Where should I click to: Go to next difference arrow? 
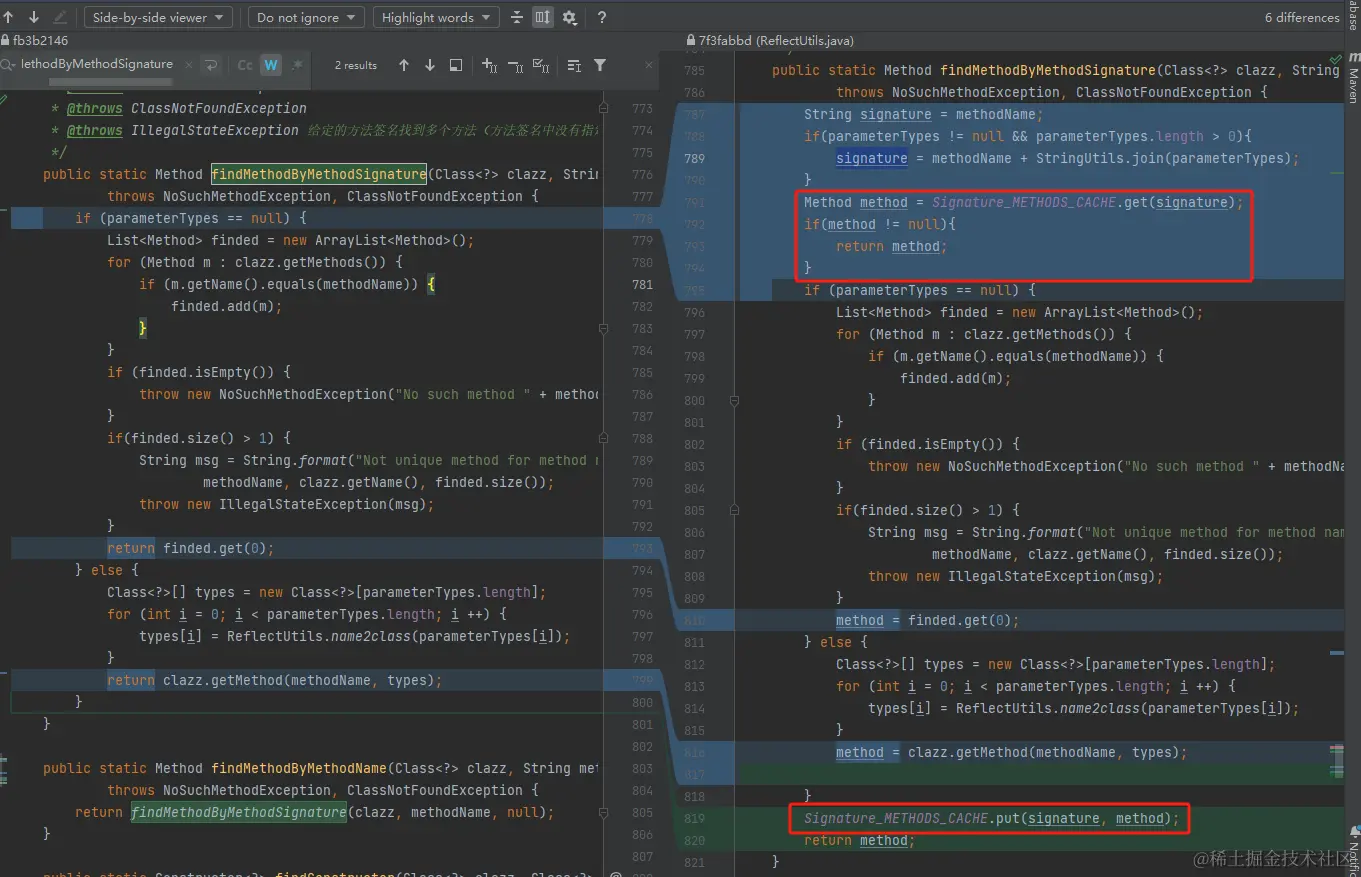tap(34, 17)
